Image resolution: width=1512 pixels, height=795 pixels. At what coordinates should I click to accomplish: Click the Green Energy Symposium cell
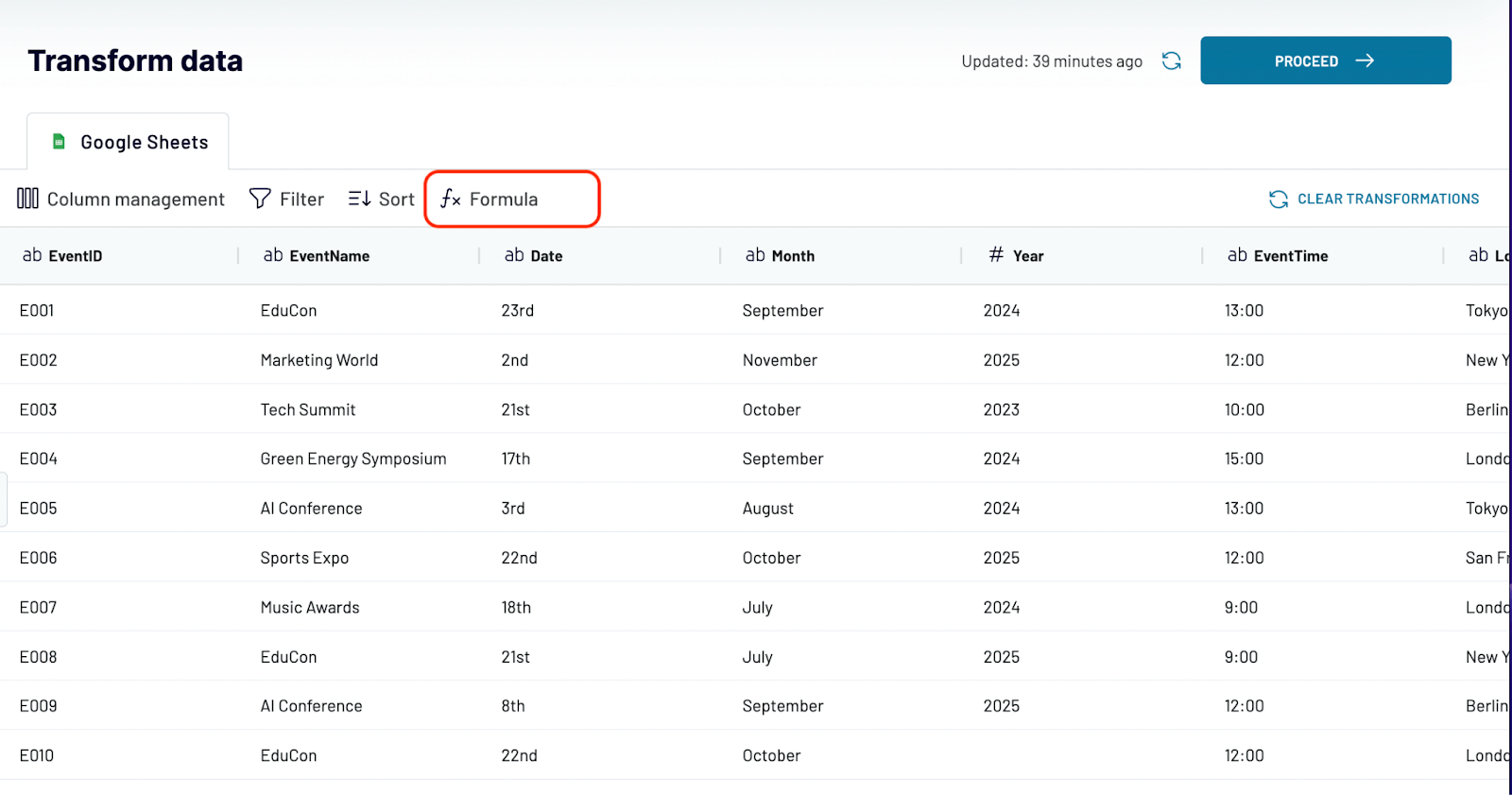pos(353,458)
